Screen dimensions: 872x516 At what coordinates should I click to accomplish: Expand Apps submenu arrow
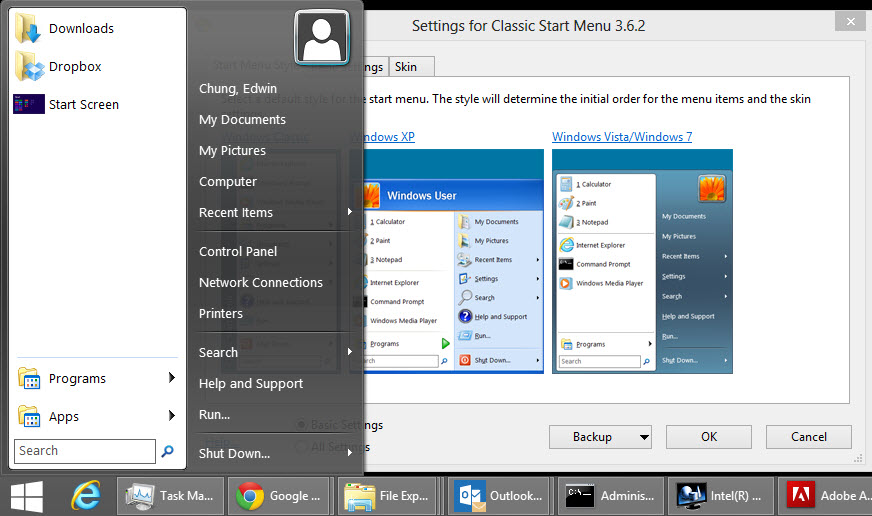tap(172, 415)
